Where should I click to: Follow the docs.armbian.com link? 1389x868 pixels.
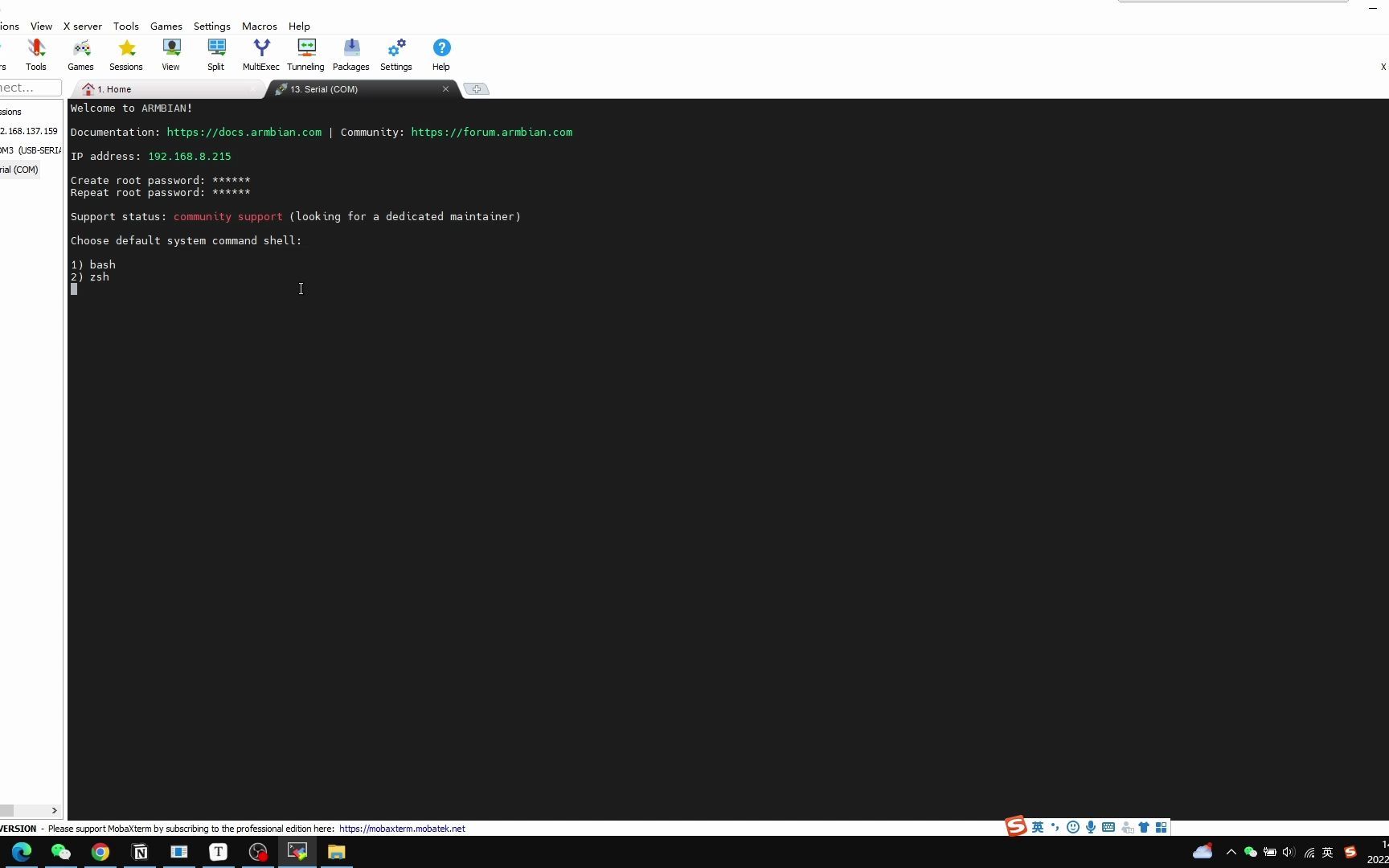(x=244, y=132)
